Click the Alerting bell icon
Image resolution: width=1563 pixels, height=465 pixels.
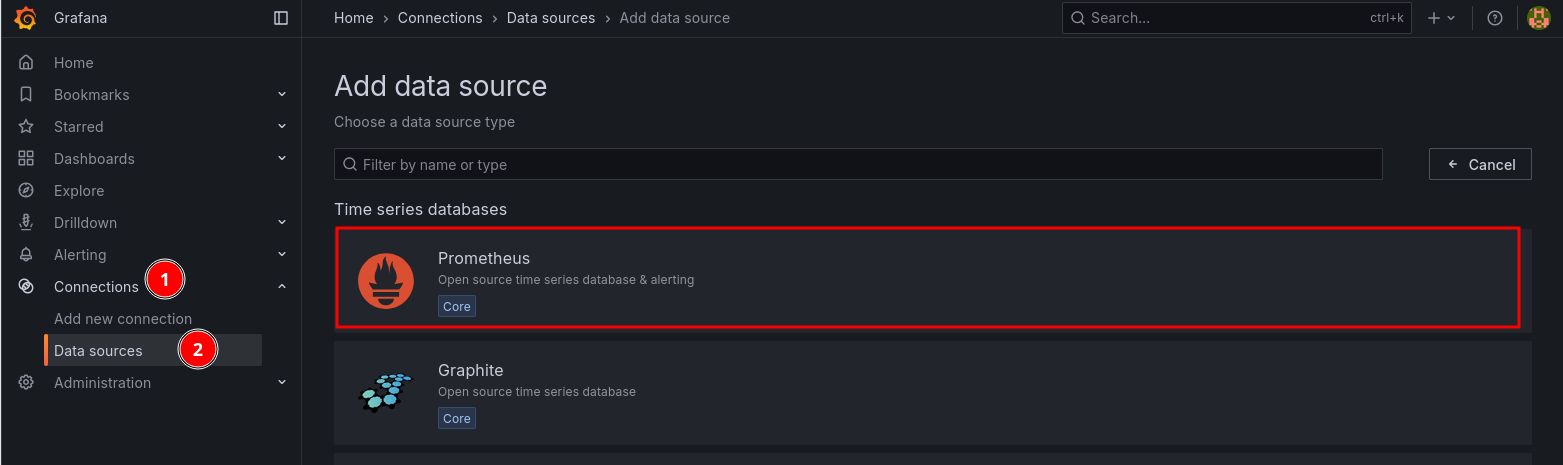click(26, 255)
